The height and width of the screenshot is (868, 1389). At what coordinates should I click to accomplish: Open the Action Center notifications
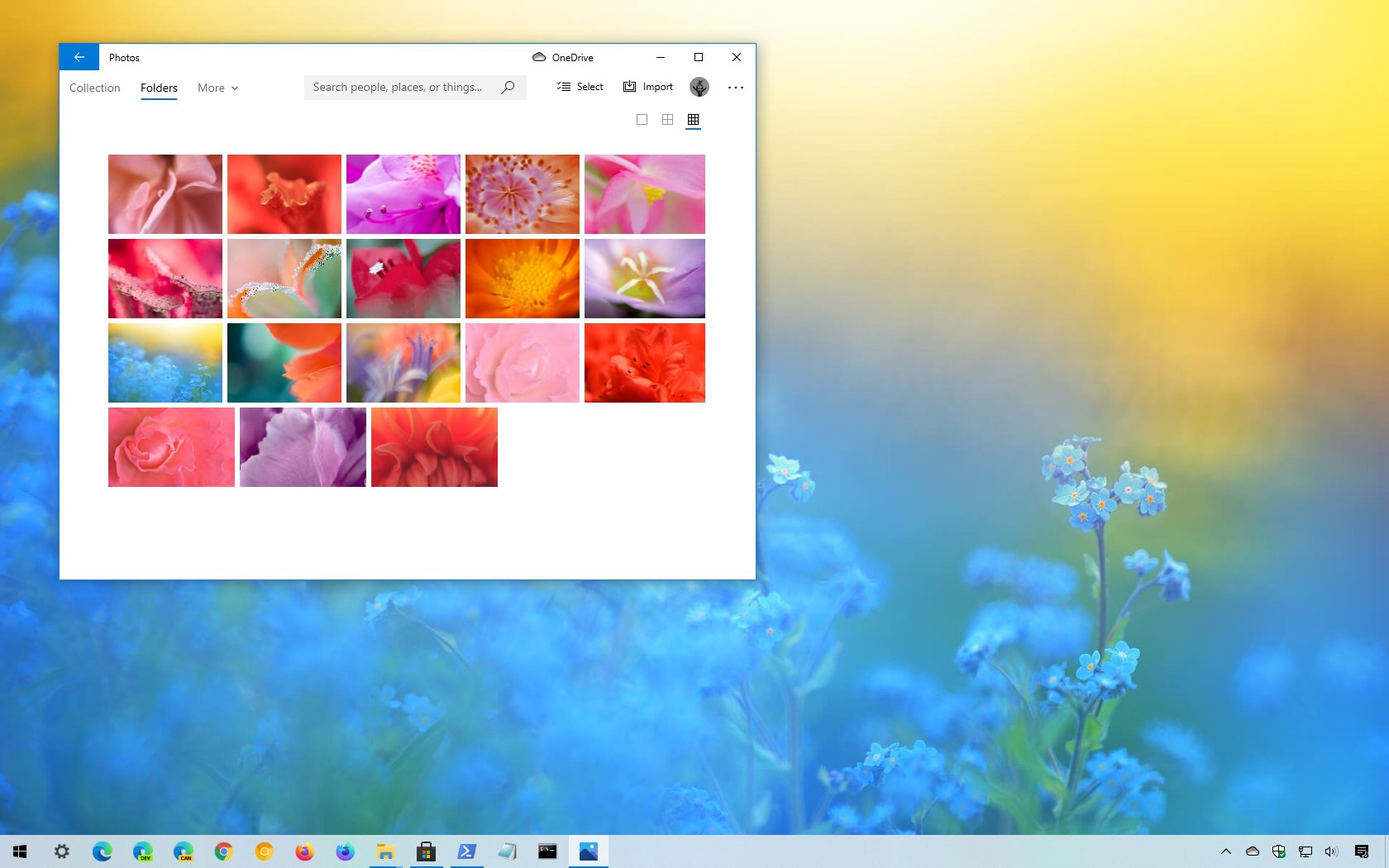click(1362, 851)
